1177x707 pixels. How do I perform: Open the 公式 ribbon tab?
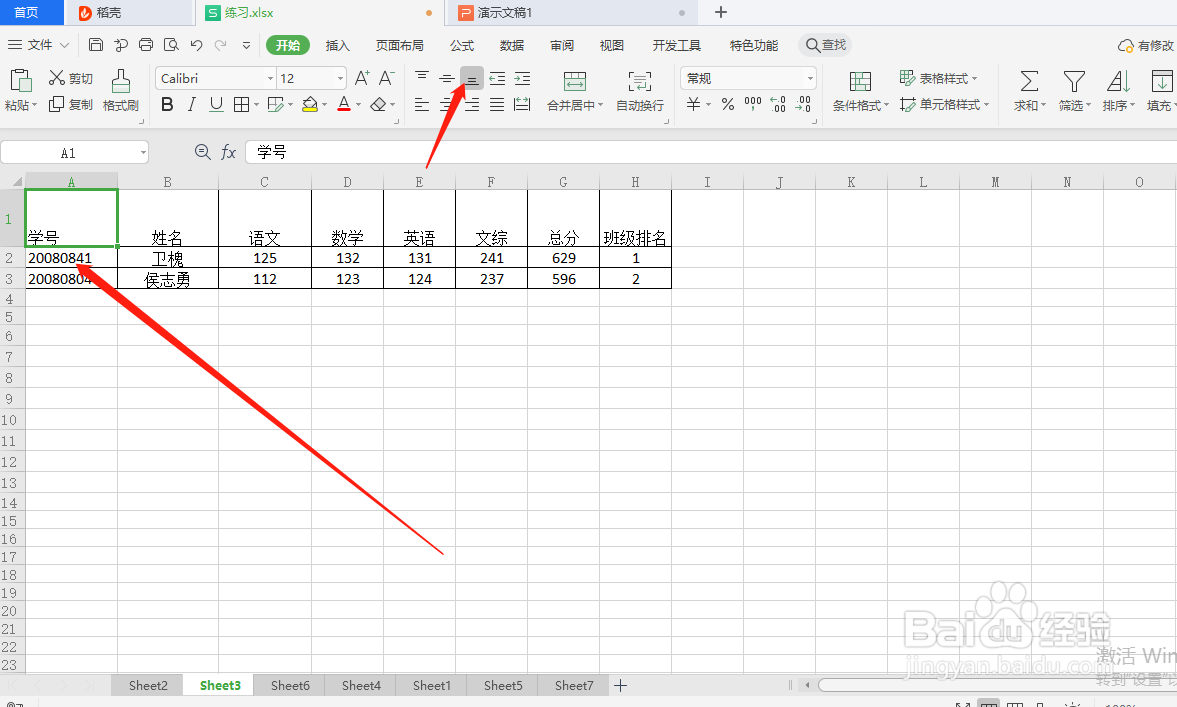[462, 46]
